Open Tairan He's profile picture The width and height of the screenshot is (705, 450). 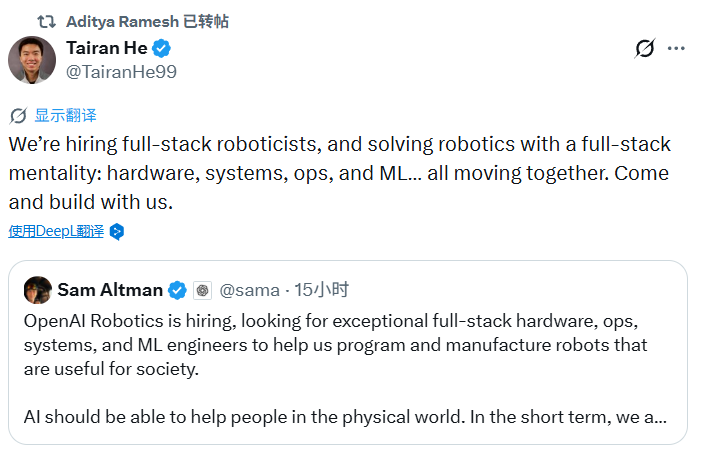[x=32, y=60]
